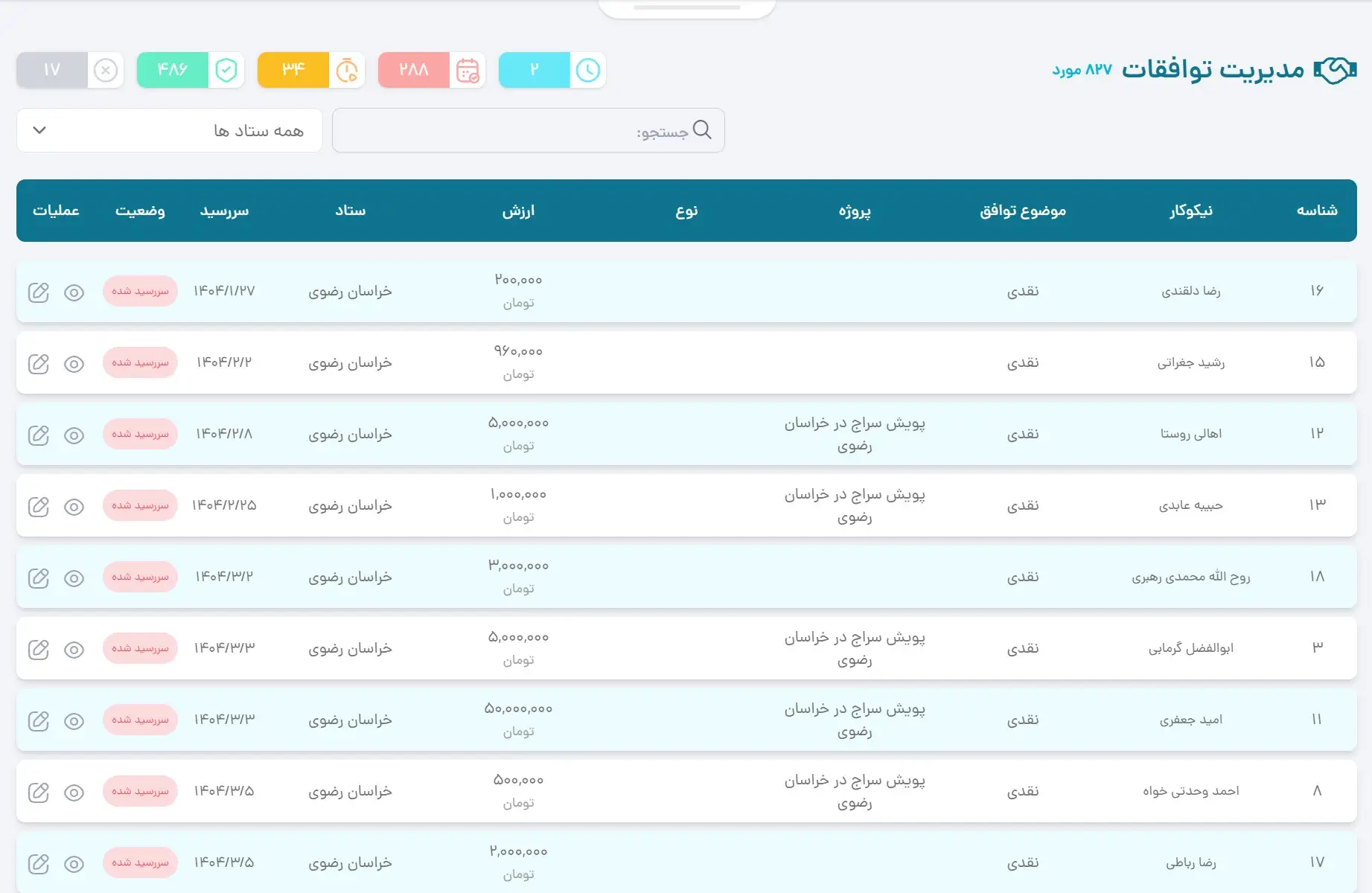Viewport: 1372px width, 893px height.
Task: Click the stopwatch icon filter showing ۳۴
Action: pyautogui.click(x=346, y=70)
